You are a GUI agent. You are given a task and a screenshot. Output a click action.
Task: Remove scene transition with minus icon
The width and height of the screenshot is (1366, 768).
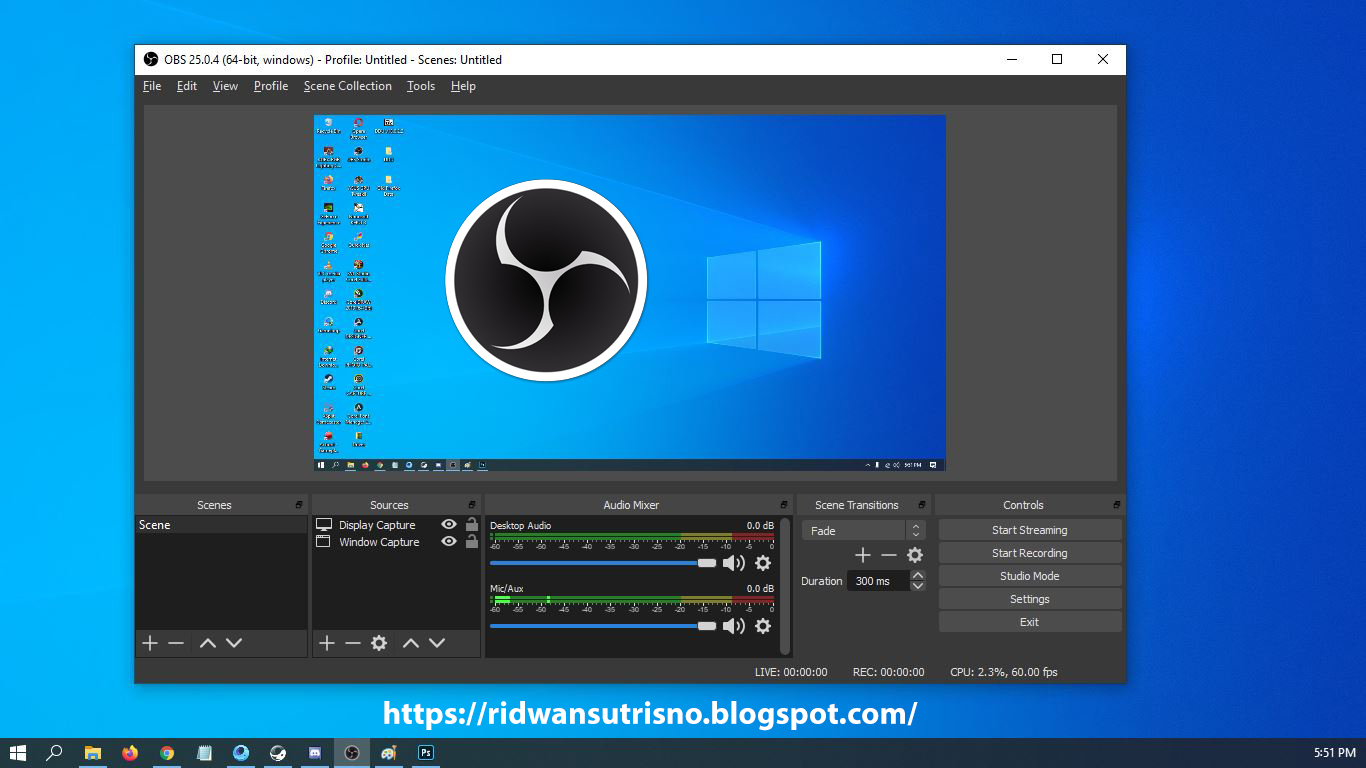[889, 555]
